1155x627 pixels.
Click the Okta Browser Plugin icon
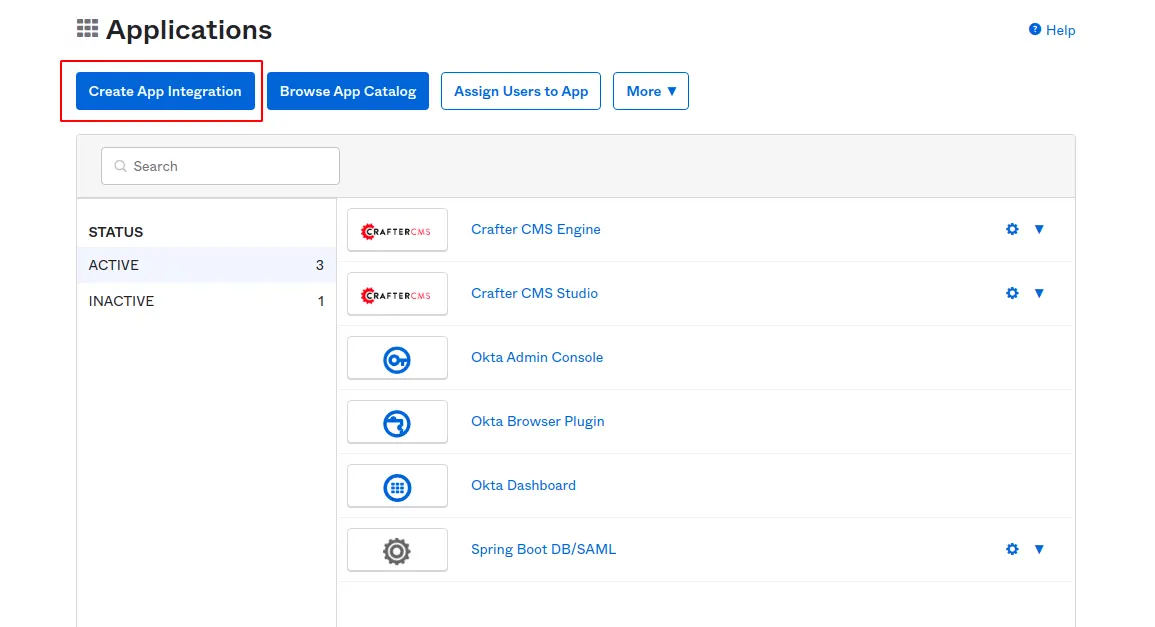click(397, 423)
